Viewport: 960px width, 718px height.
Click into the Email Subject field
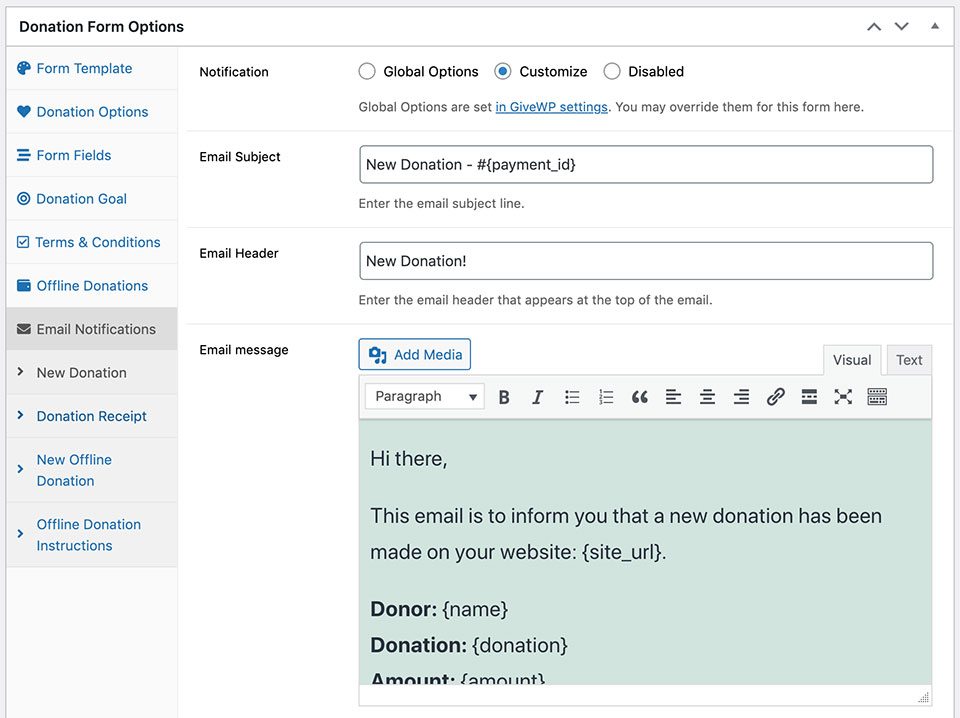(x=646, y=164)
